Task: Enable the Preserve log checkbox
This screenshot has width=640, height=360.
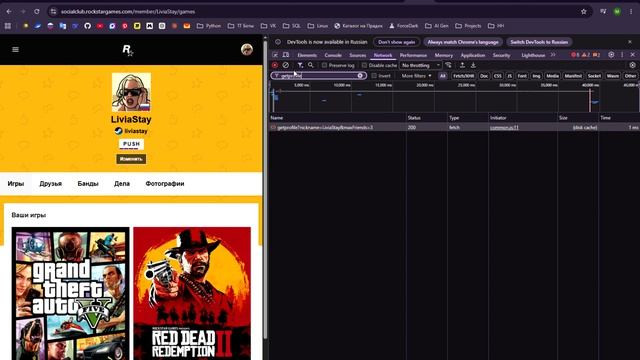Action: click(324, 65)
